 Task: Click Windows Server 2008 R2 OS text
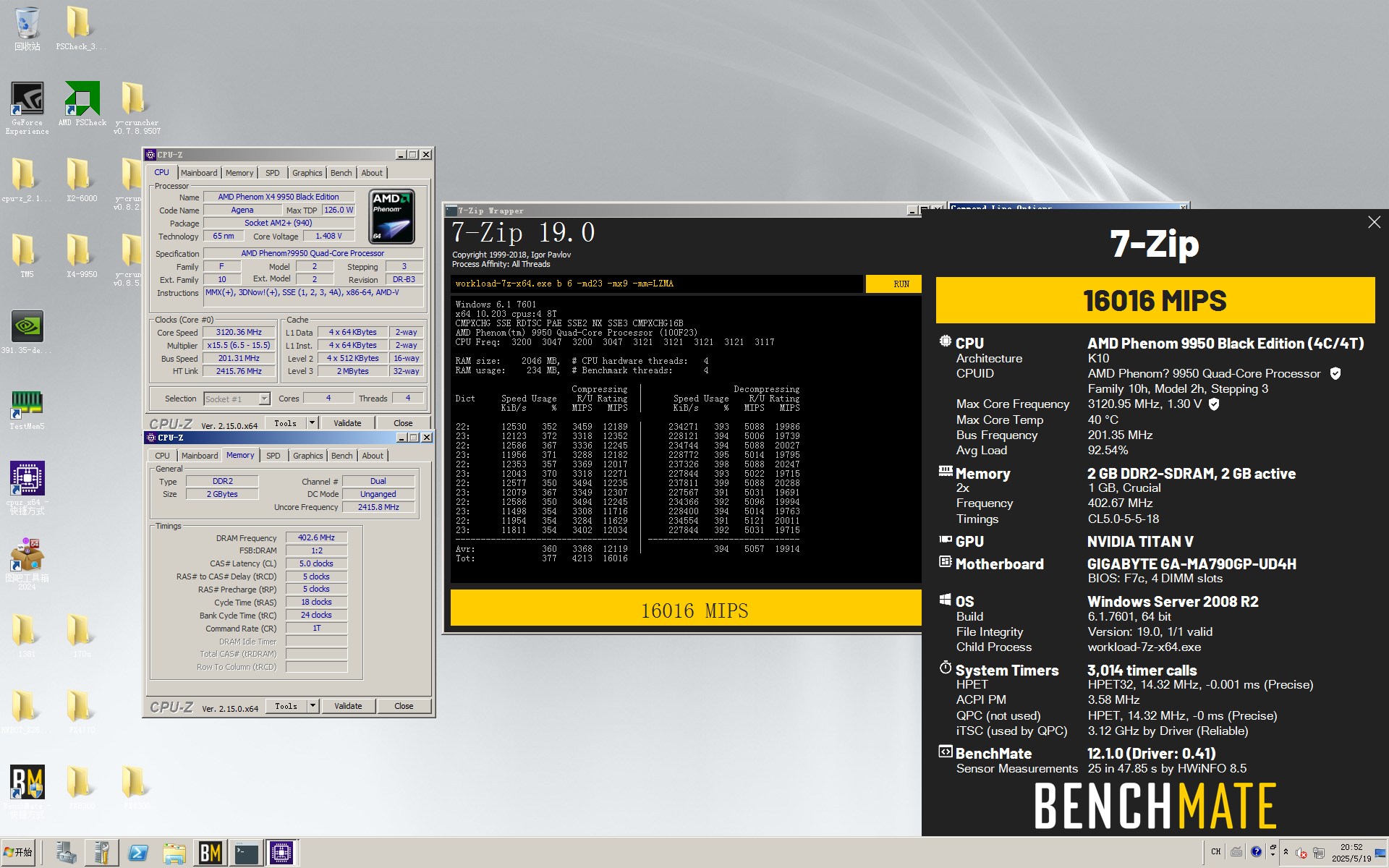point(1173,602)
